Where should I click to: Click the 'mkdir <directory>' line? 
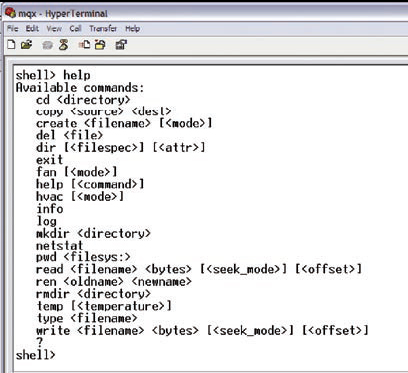[93, 233]
